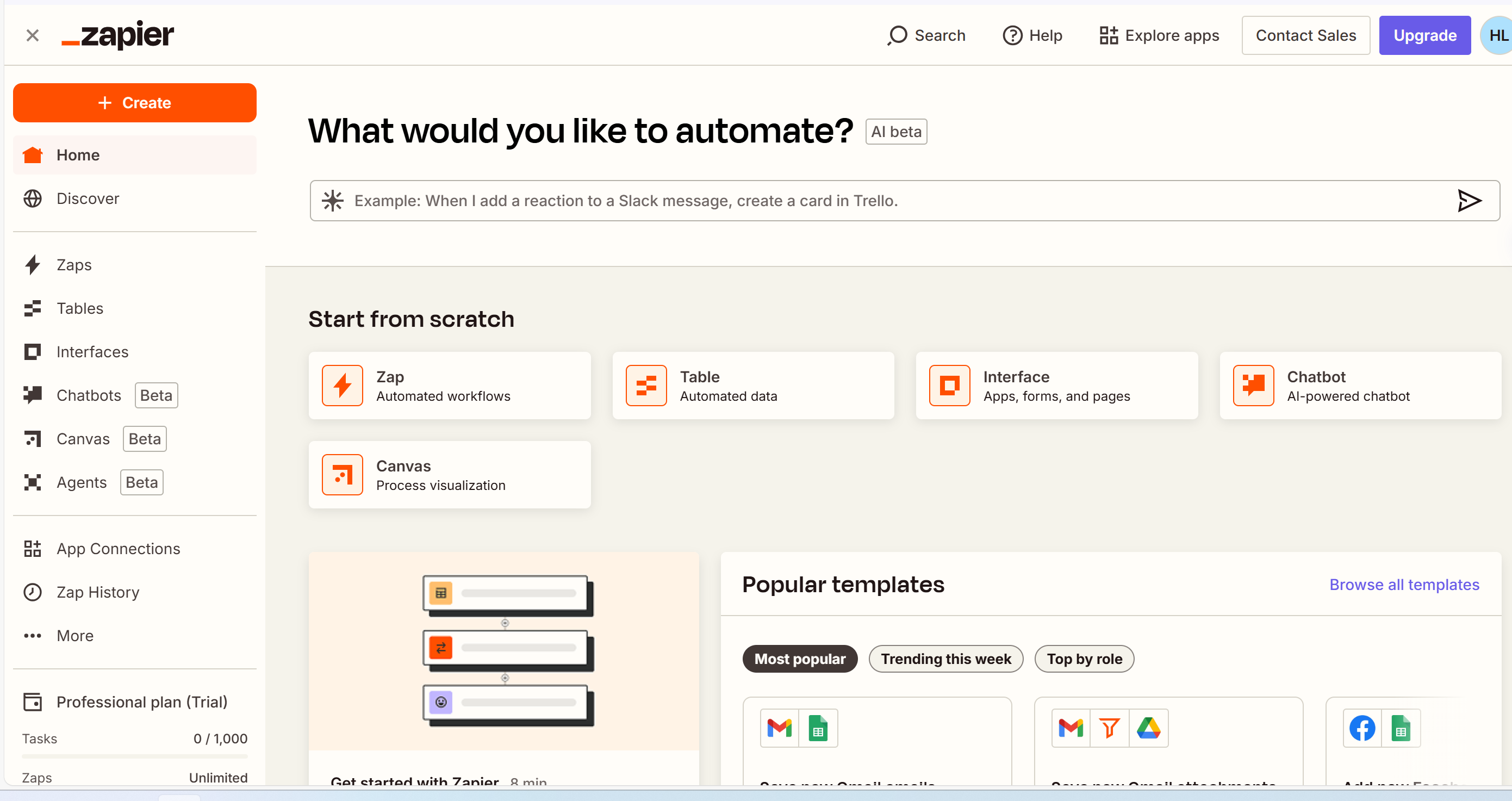Open 'Browse all templates'
The height and width of the screenshot is (801, 1512).
point(1404,585)
